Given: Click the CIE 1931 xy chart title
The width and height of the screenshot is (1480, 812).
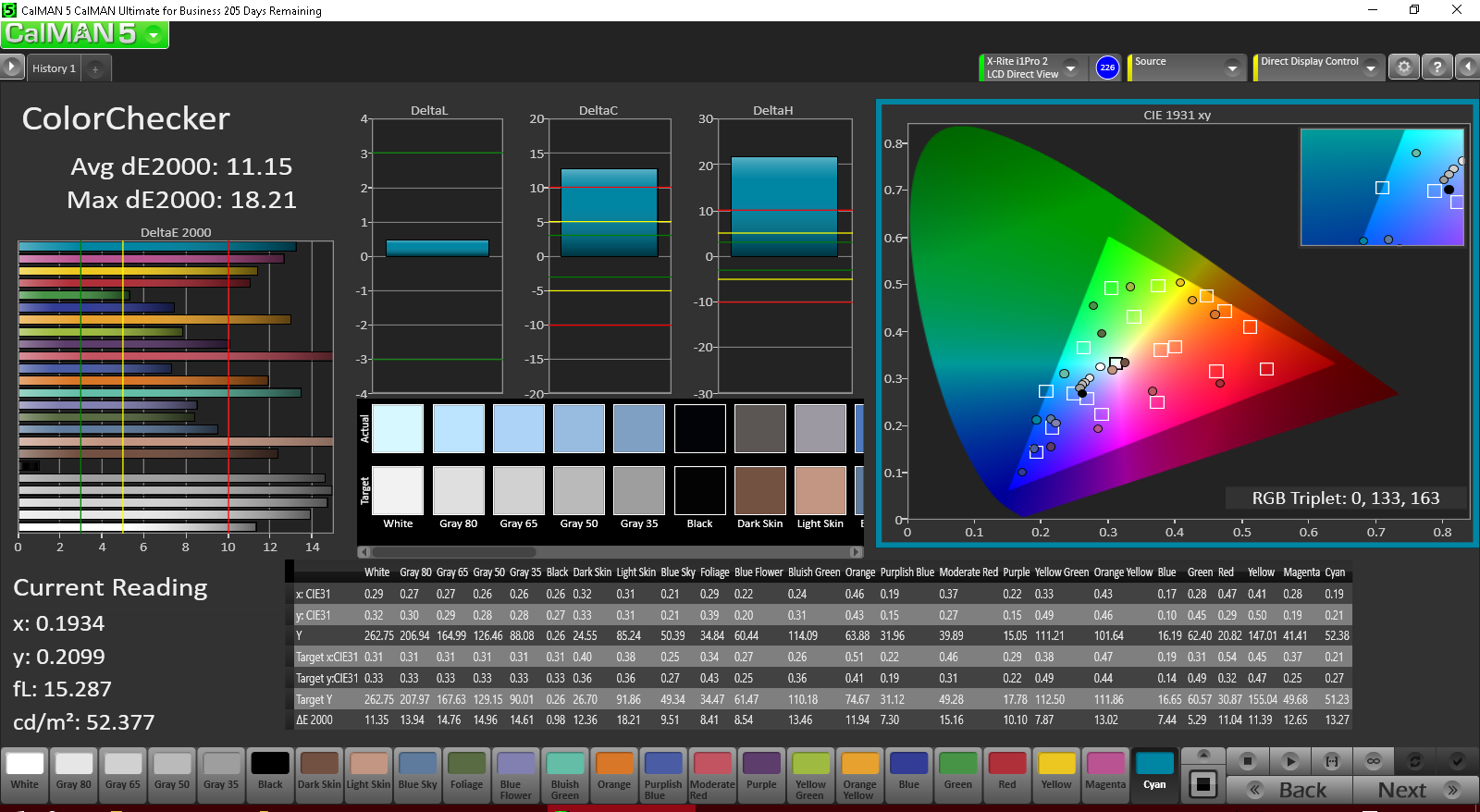Looking at the screenshot, I should click(x=1177, y=116).
